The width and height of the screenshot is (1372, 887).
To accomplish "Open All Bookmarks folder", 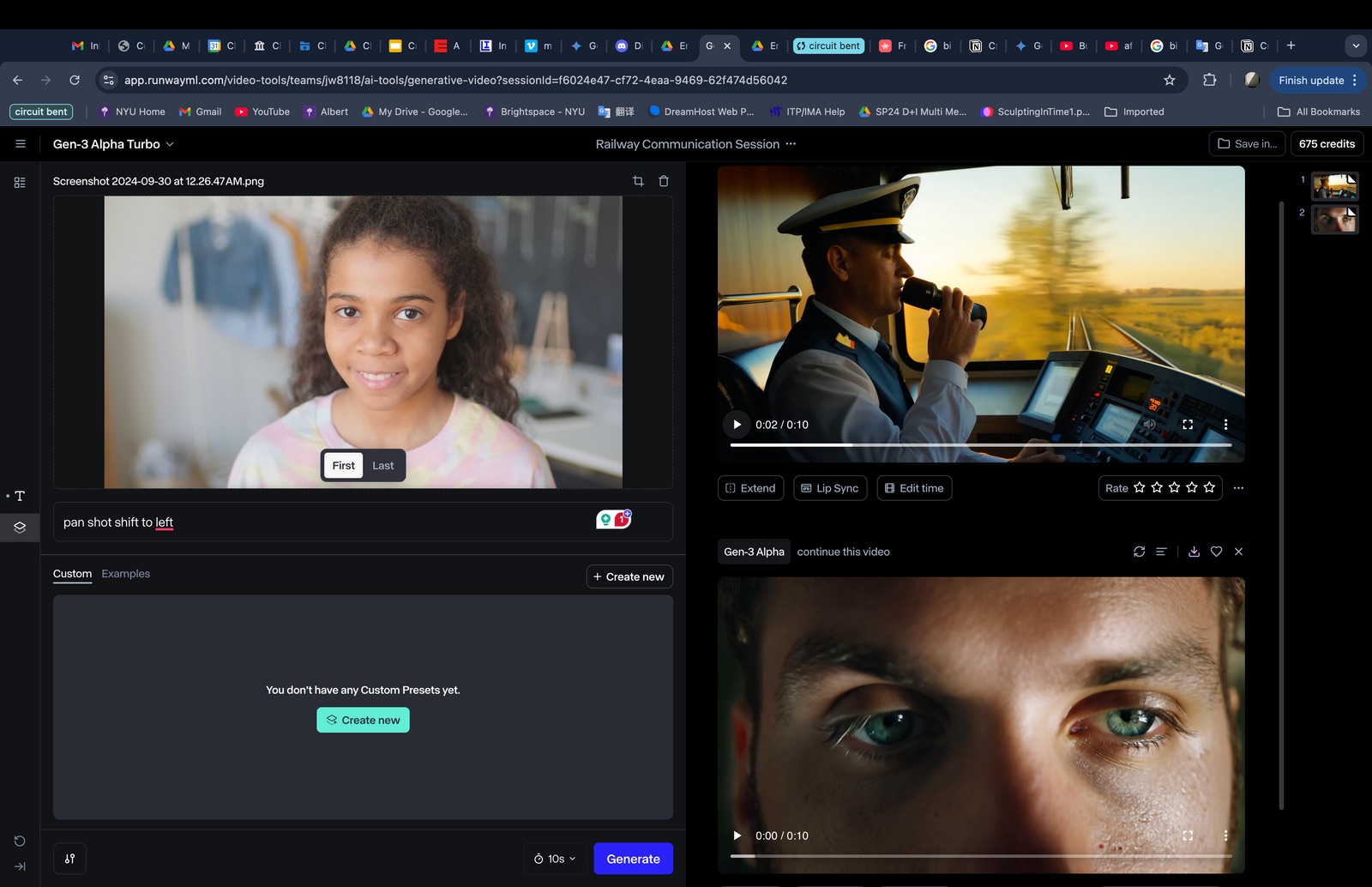I will (1318, 112).
